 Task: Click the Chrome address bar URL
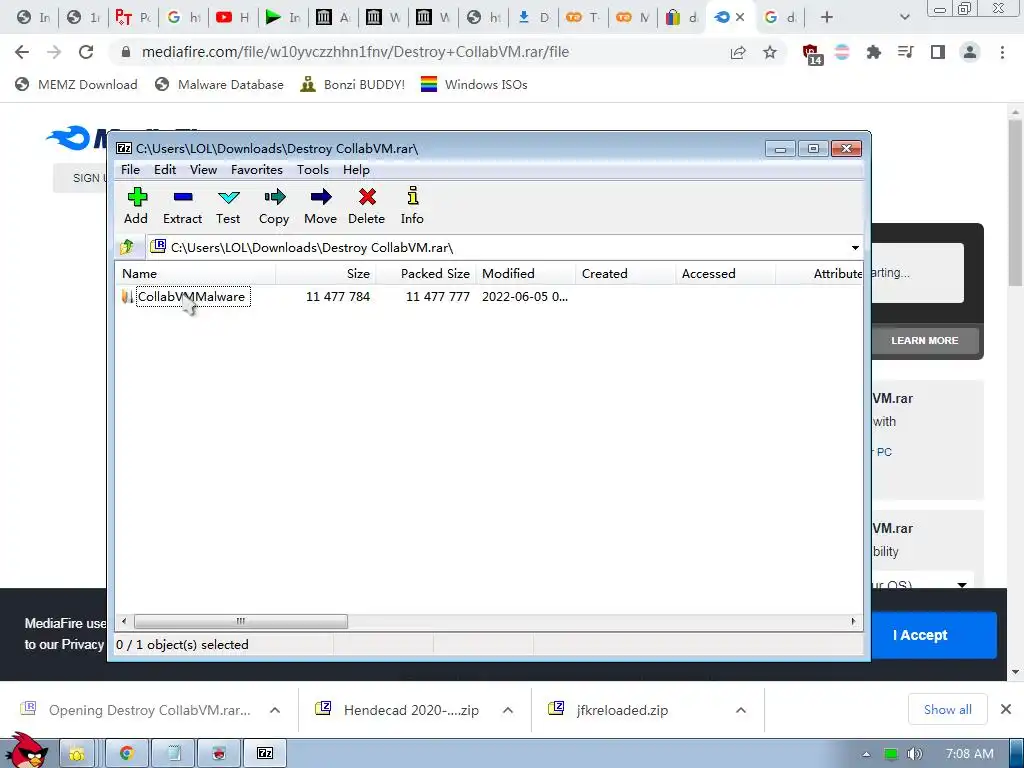pyautogui.click(x=355, y=52)
